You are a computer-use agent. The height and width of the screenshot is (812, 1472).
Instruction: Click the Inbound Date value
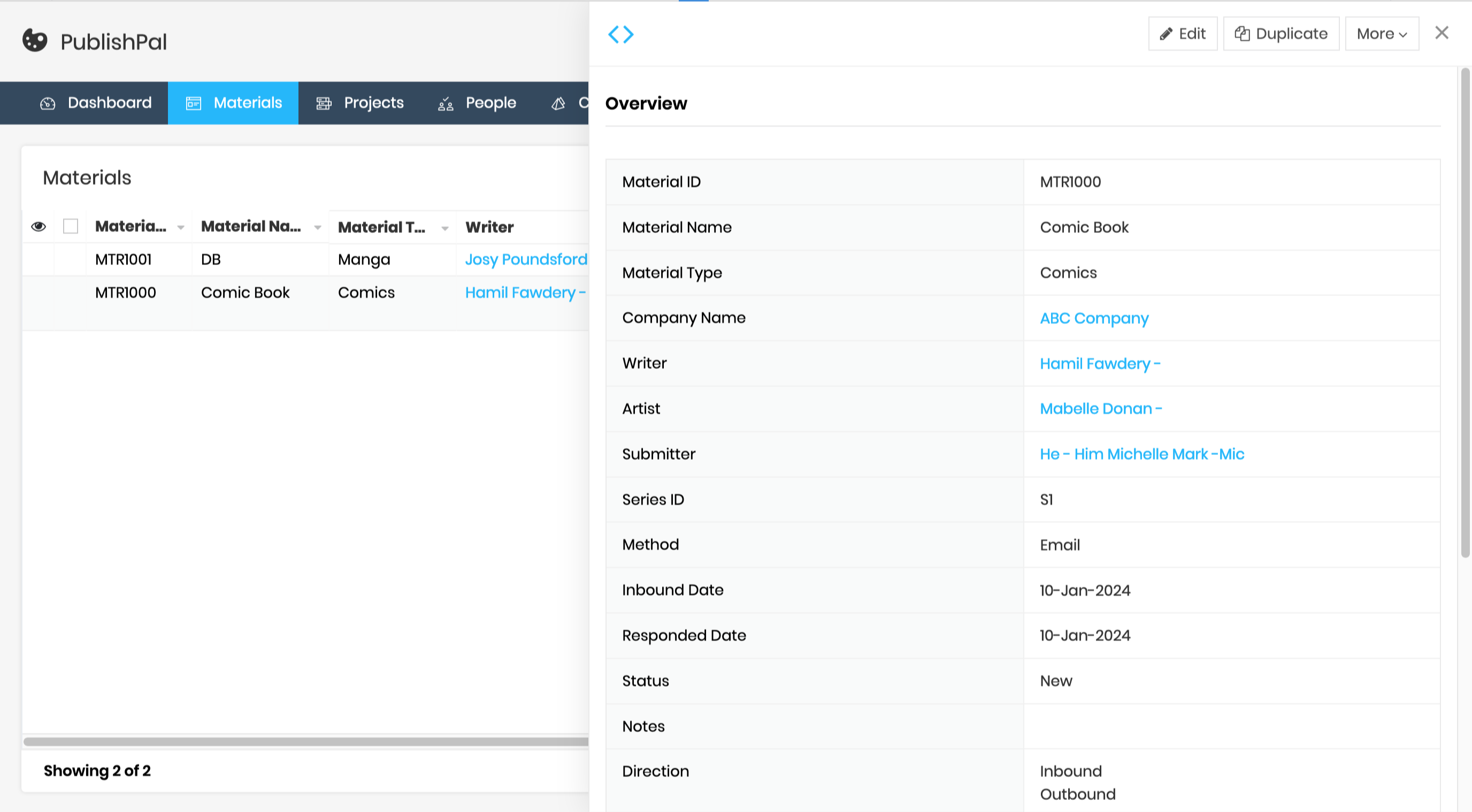(x=1085, y=591)
